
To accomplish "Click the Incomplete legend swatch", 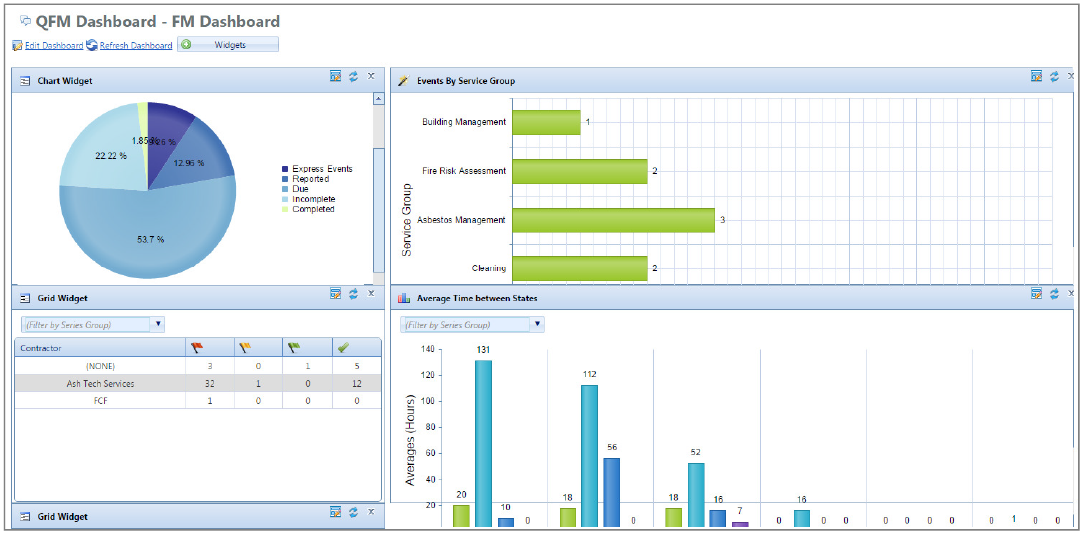I will 285,199.
